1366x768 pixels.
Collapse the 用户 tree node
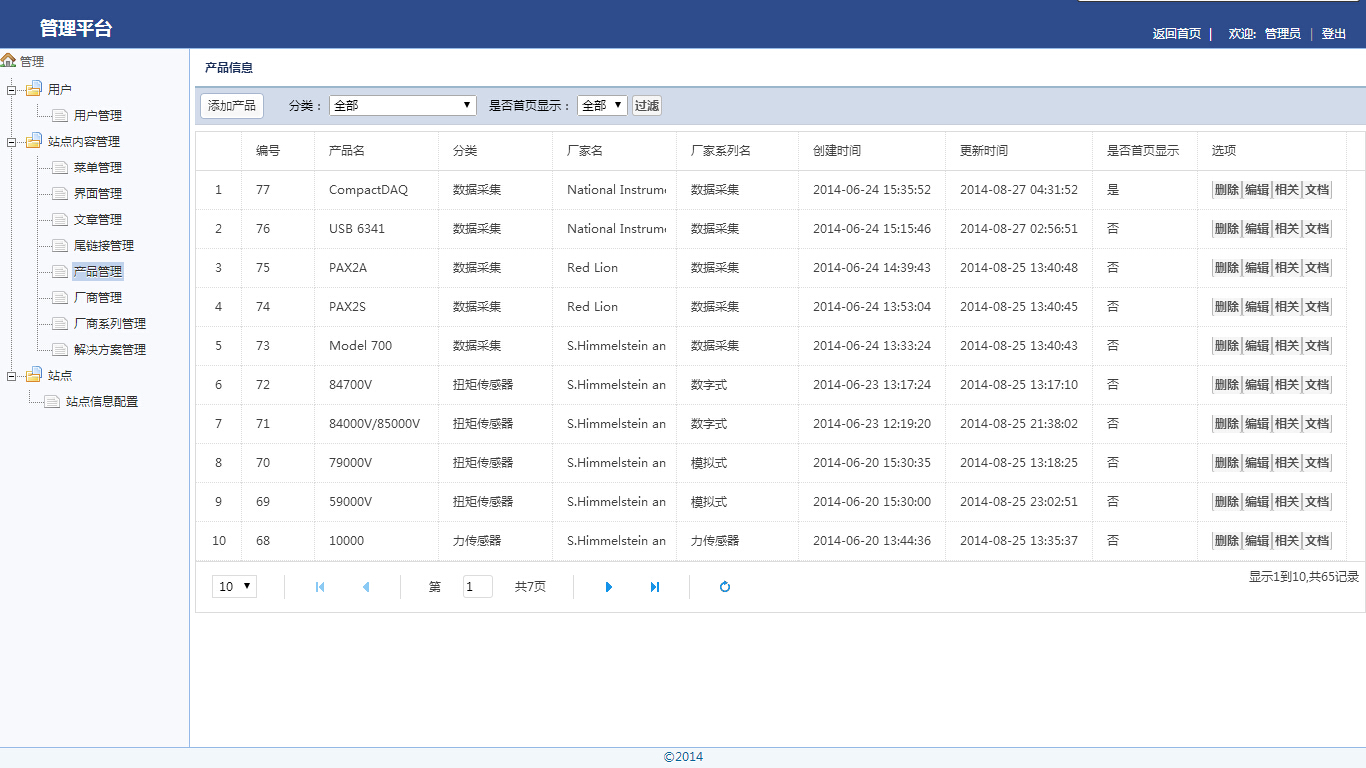pos(12,90)
